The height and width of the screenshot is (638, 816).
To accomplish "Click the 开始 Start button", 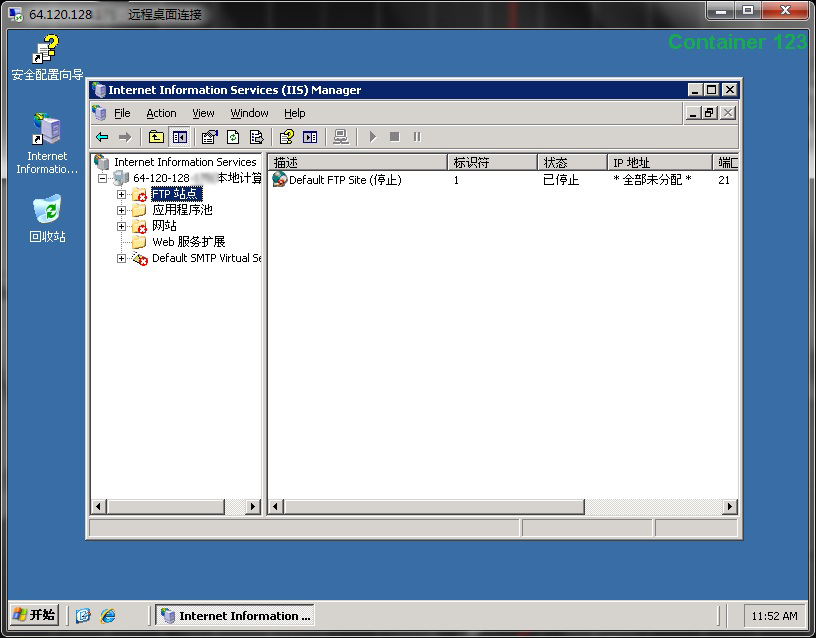I will [x=35, y=615].
